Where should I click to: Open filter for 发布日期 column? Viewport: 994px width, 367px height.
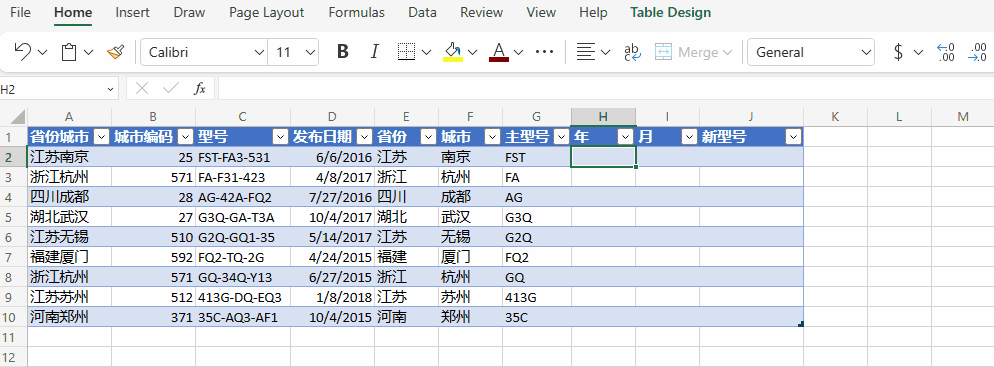(x=365, y=136)
